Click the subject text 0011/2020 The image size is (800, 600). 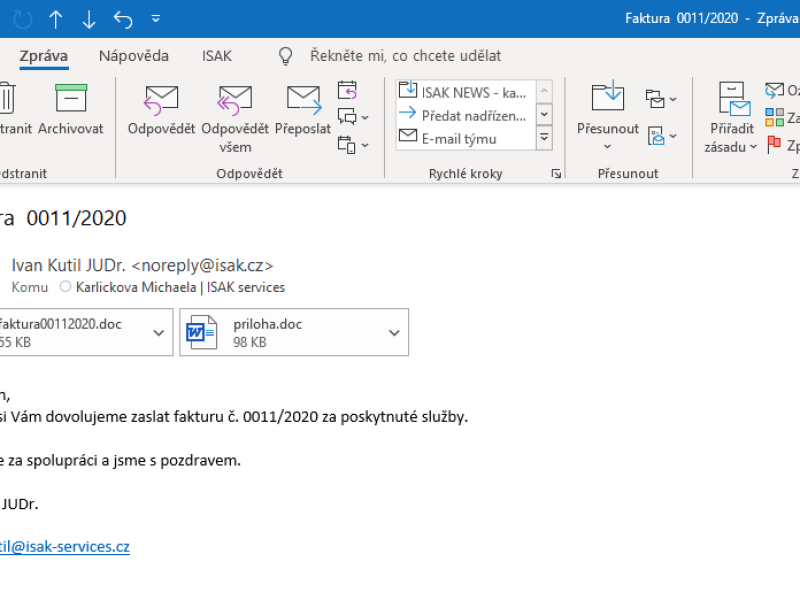(76, 218)
